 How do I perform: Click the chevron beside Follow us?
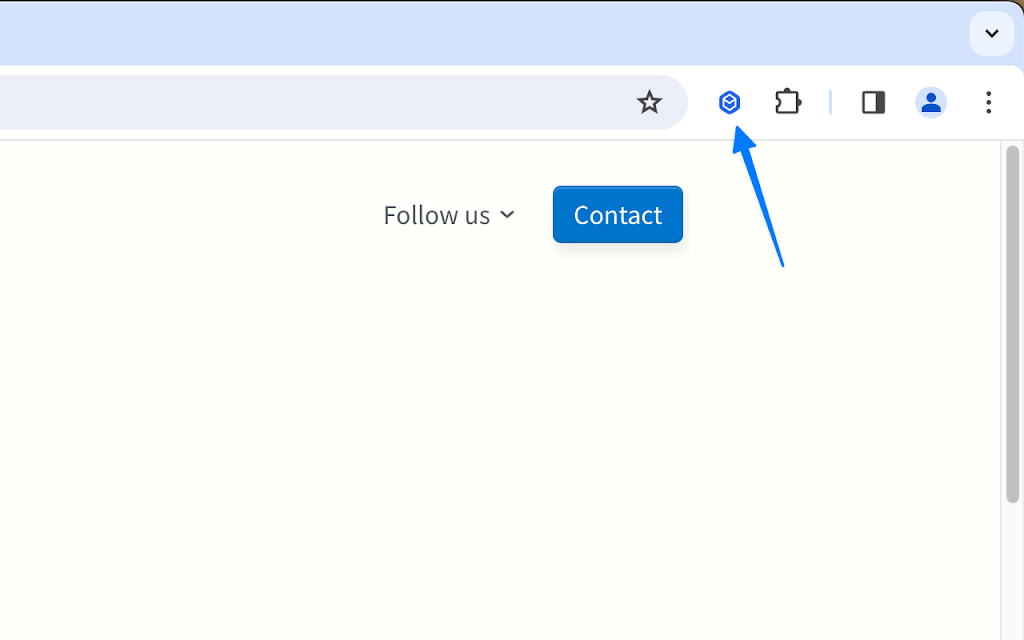tap(507, 215)
